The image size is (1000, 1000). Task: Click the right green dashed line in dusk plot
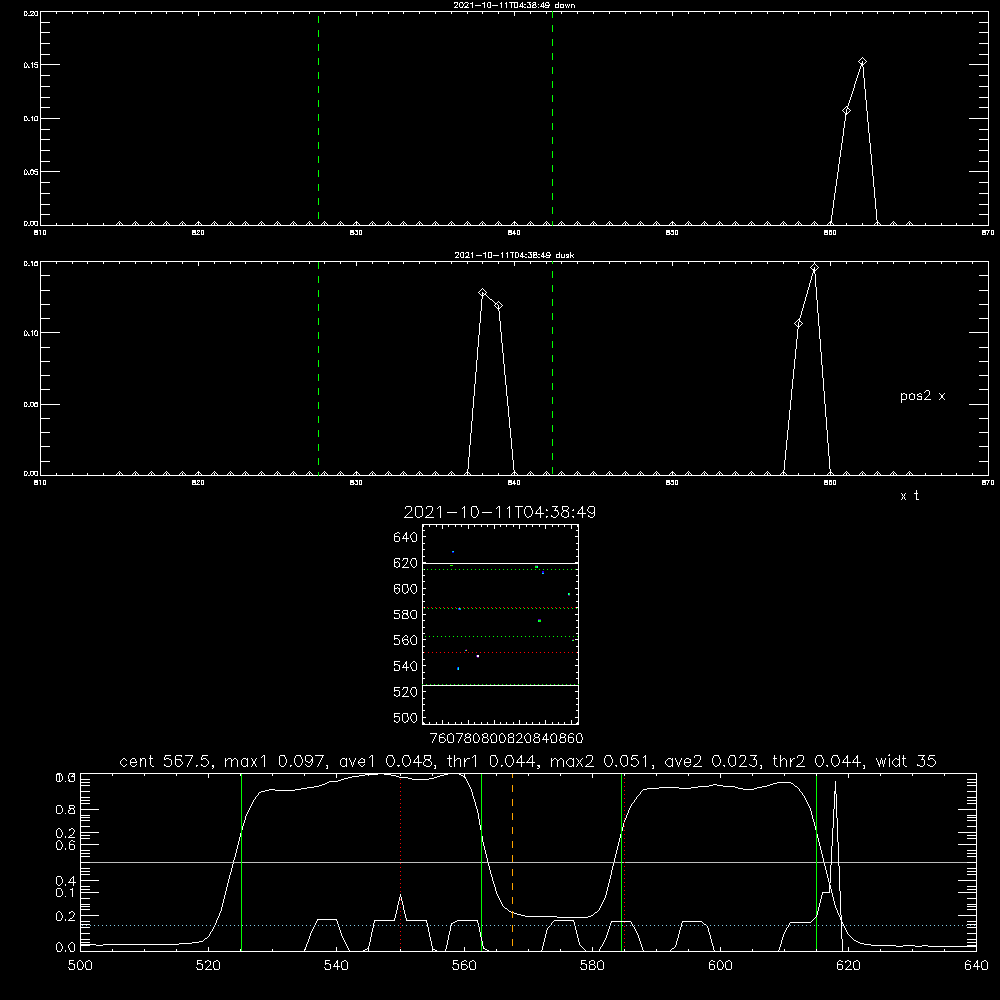[552, 368]
